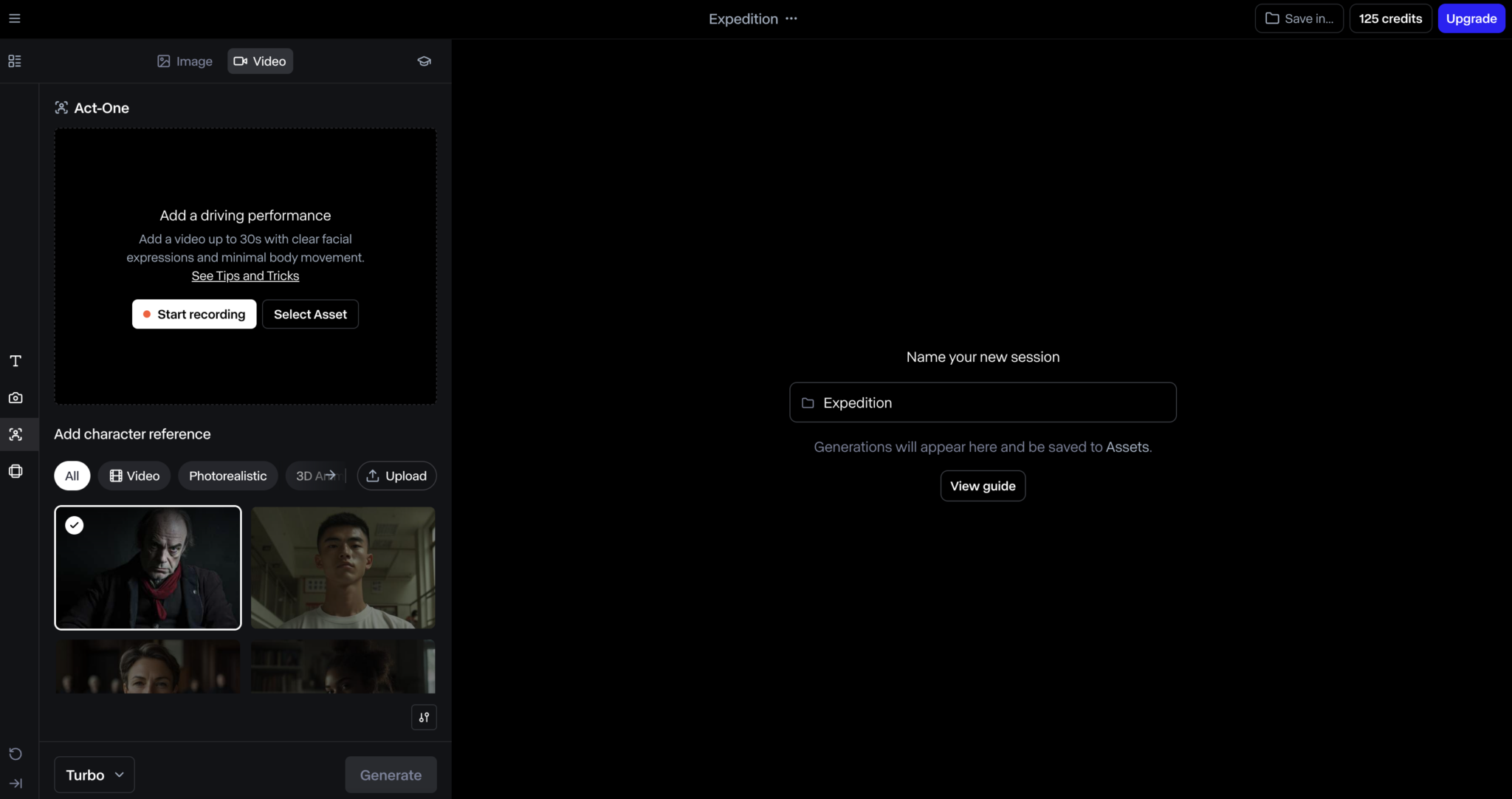Open the Turbo model dropdown
This screenshot has width=1512, height=799.
tap(93, 775)
